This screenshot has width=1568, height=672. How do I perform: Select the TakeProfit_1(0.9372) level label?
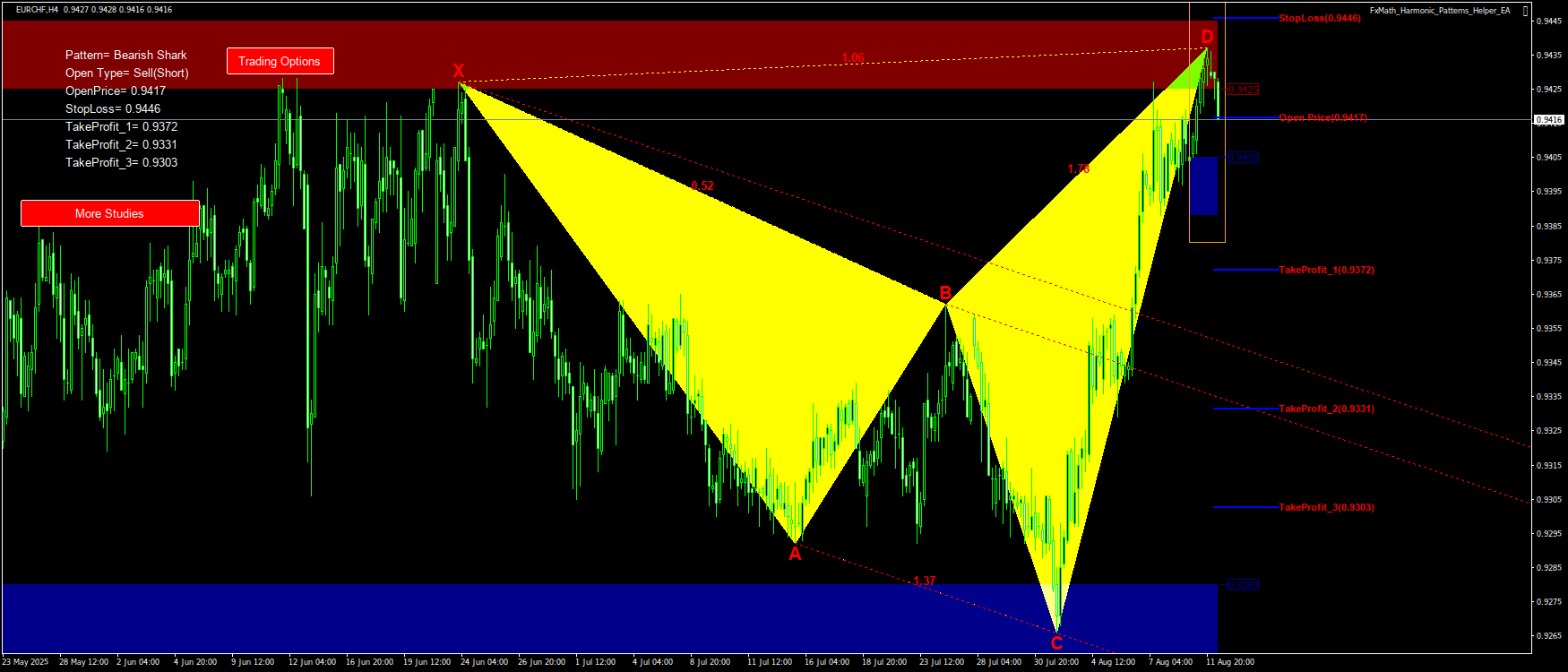pos(1326,270)
